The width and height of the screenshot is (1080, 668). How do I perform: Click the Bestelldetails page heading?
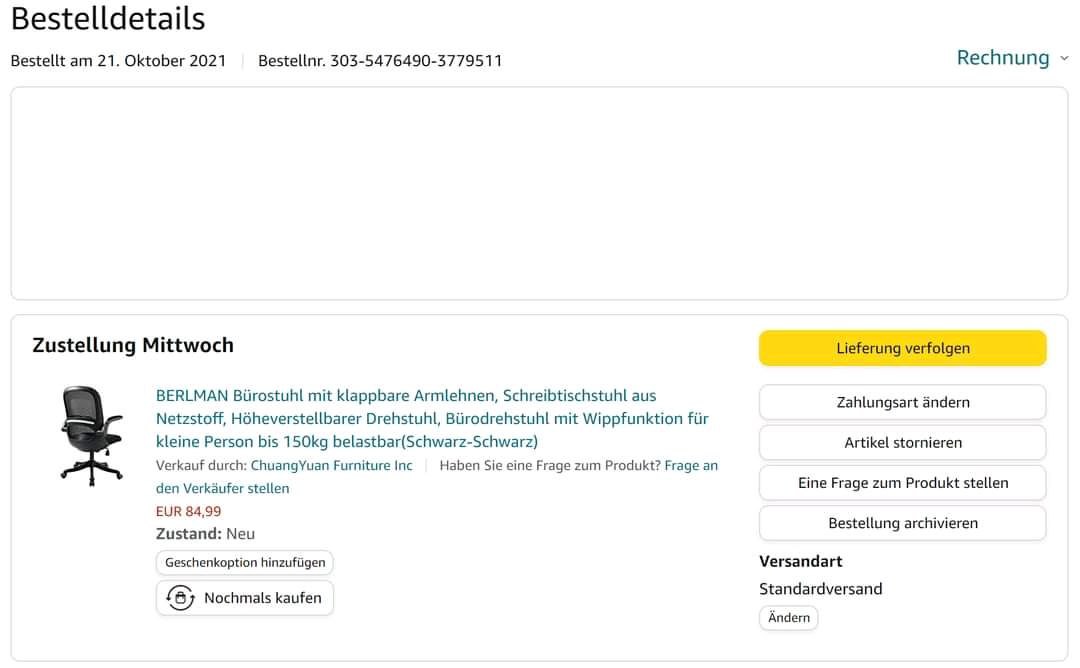tap(108, 18)
